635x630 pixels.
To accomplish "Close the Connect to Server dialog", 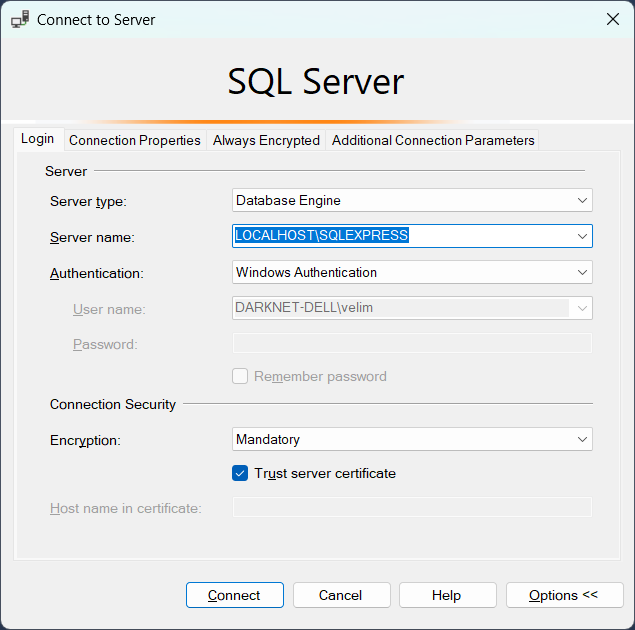I will tap(612, 19).
